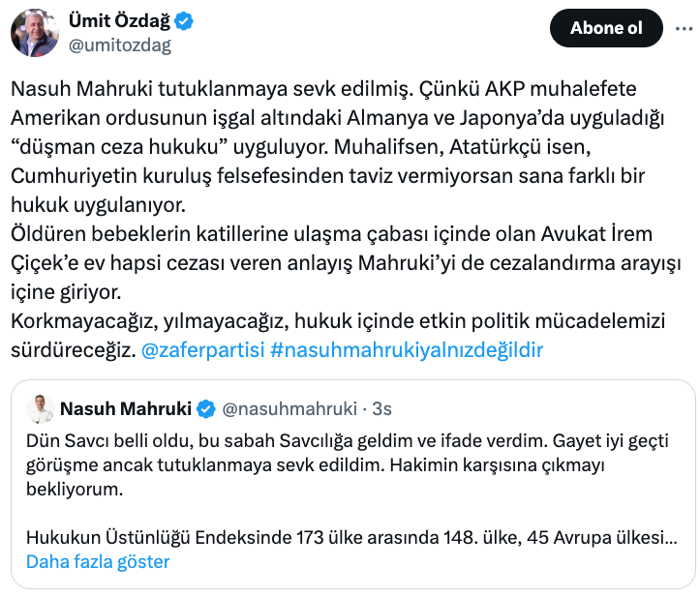Click the blue verified badge next to Ümit Özdağ
700x597 pixels.
(x=183, y=21)
